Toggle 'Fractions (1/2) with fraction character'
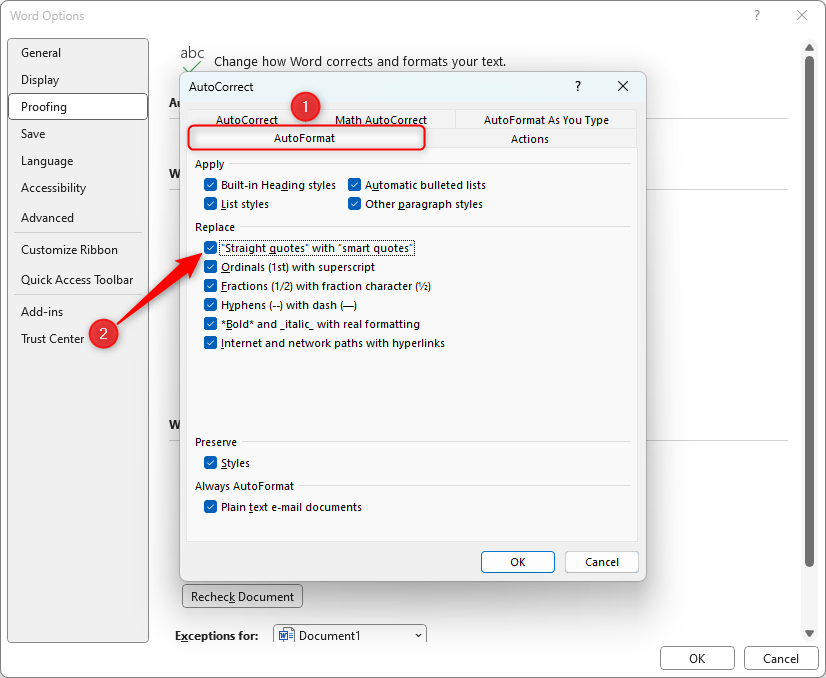 click(210, 285)
